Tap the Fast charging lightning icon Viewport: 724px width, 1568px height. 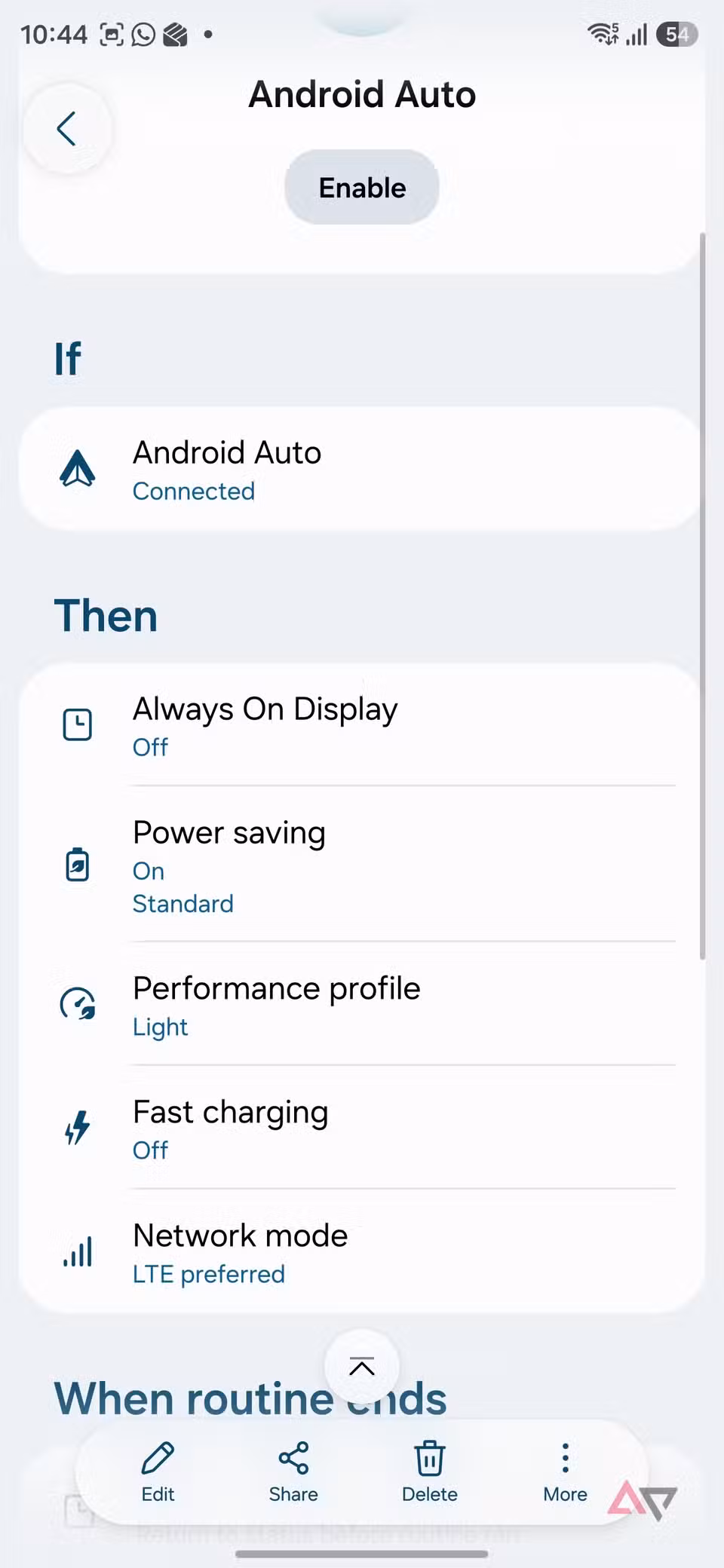pyautogui.click(x=78, y=1128)
